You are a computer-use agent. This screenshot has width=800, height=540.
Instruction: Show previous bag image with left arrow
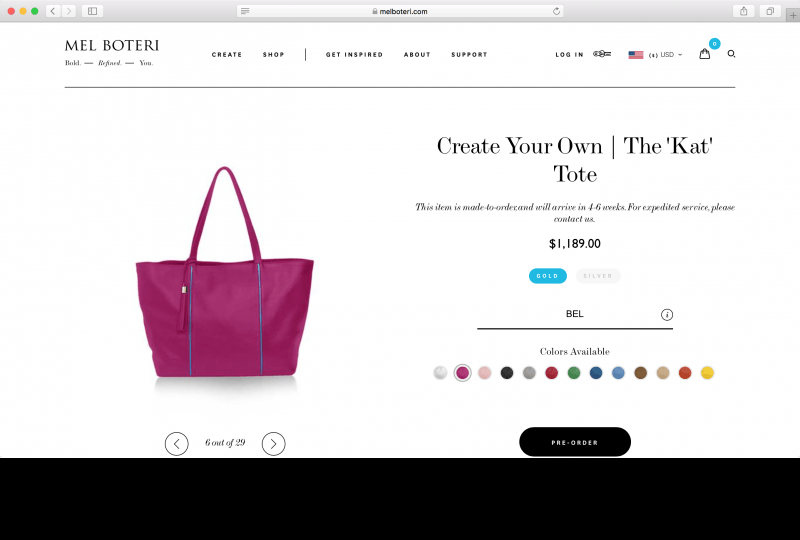point(177,444)
